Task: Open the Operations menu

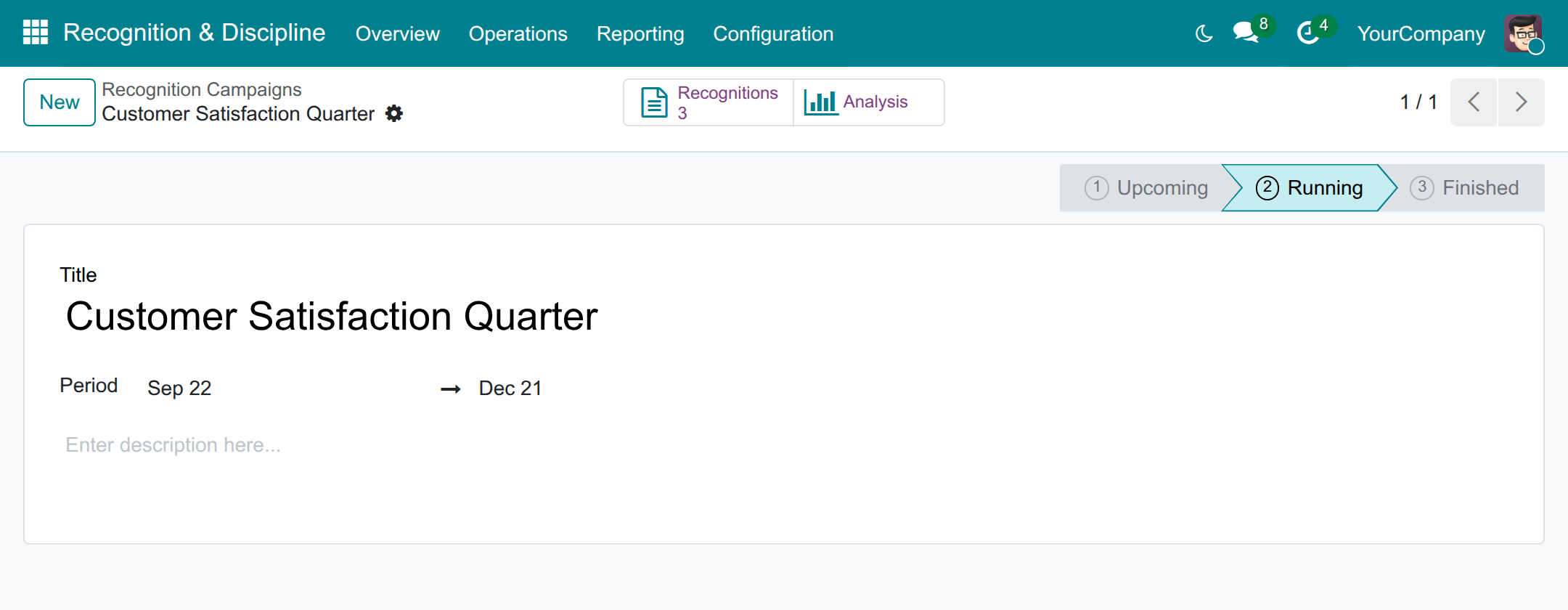Action: (x=518, y=33)
